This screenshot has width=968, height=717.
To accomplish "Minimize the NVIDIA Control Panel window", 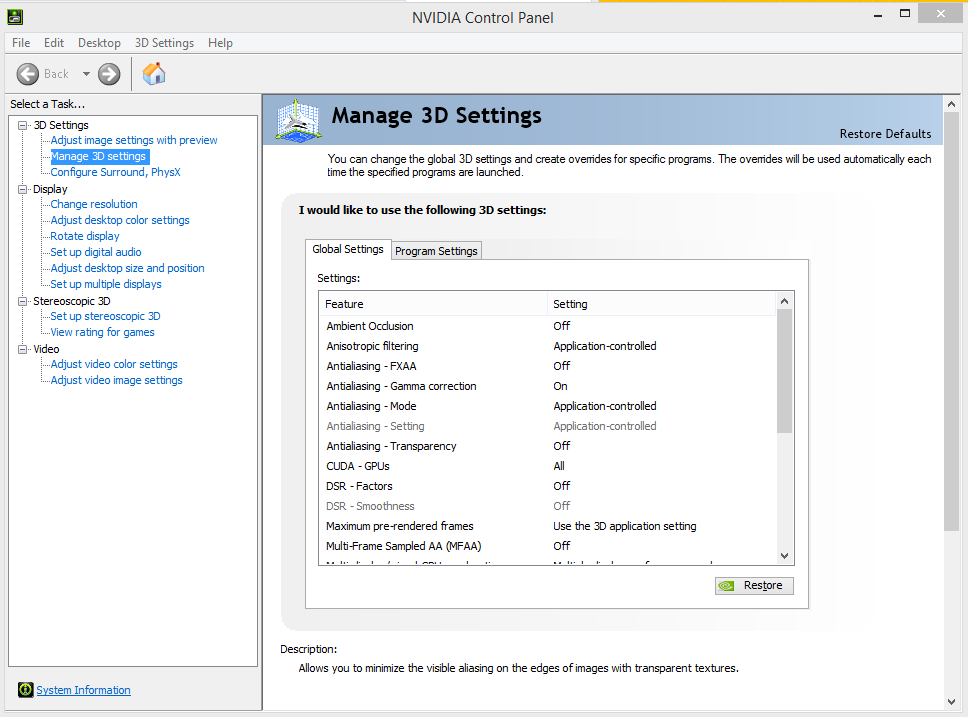I will click(878, 14).
